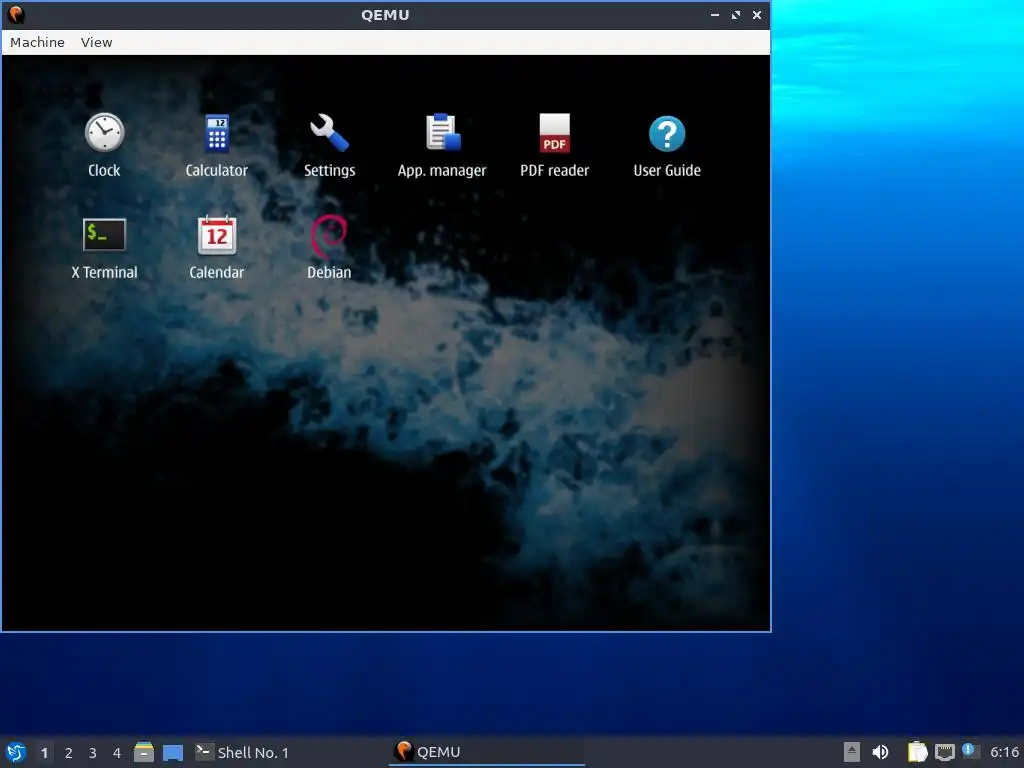The width and height of the screenshot is (1024, 768).
Task: Open the App. manager icon
Action: coord(443,133)
